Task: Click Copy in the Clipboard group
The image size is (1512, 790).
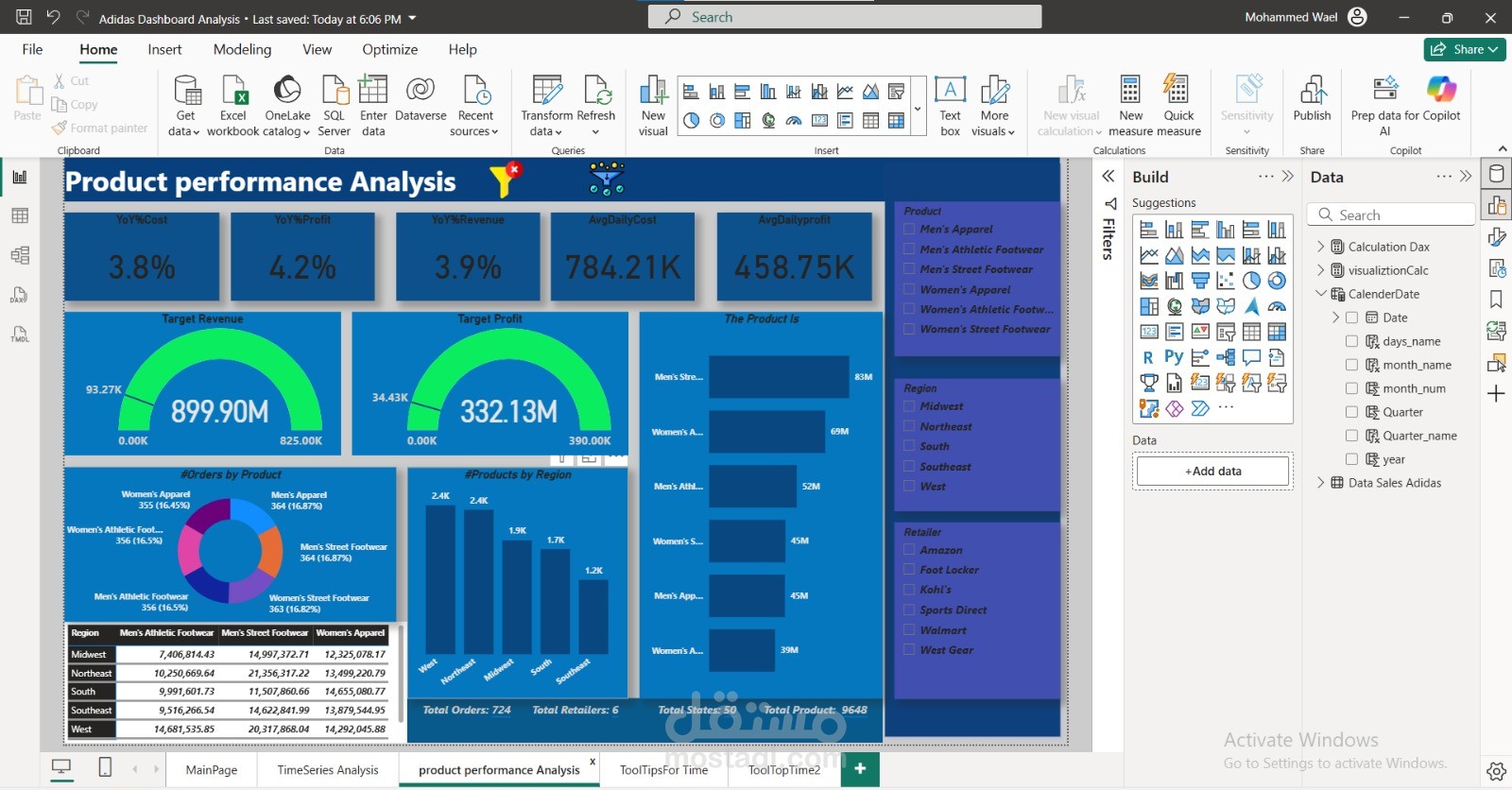Action: coord(76,105)
